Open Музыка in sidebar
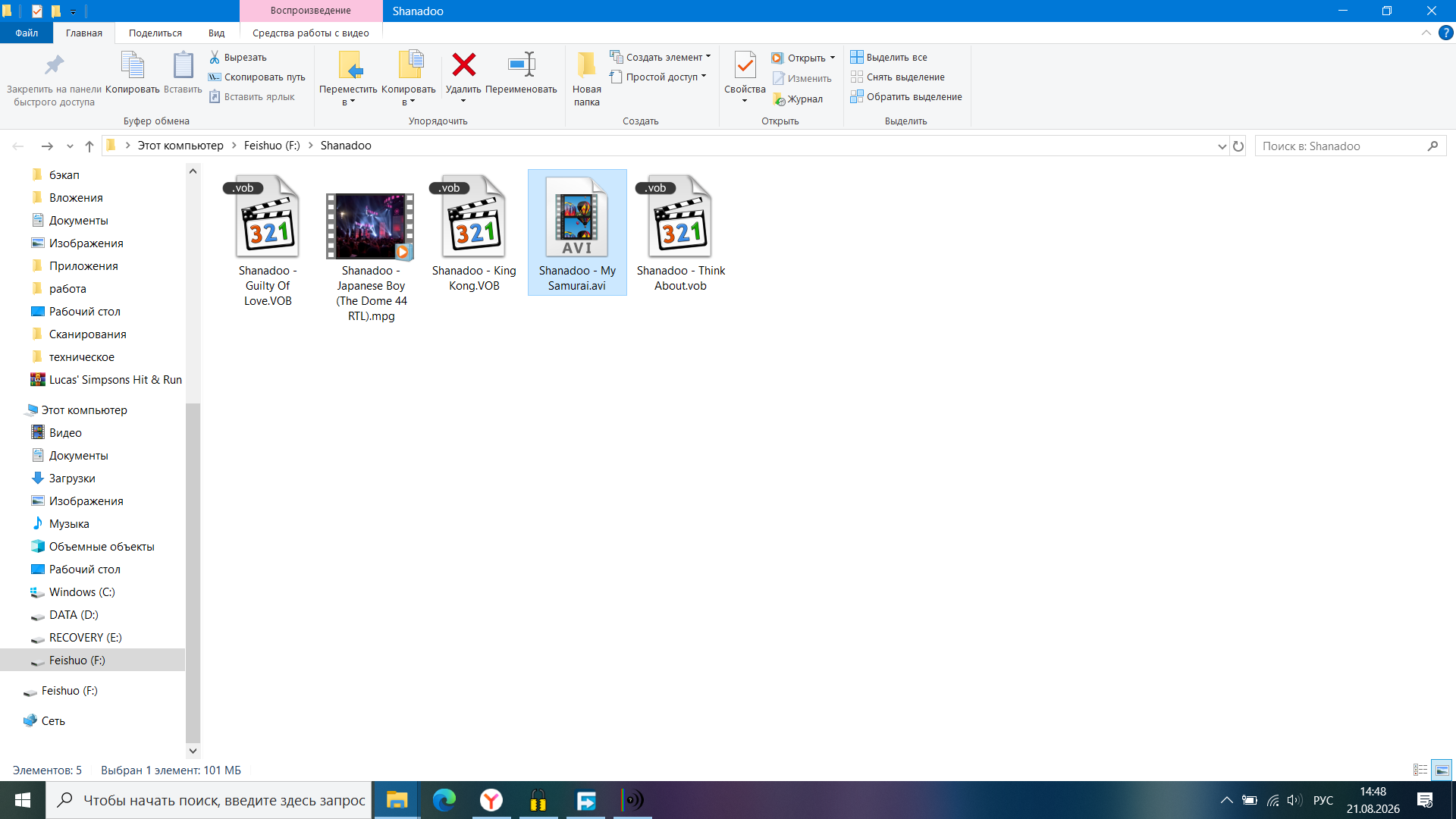Image resolution: width=1456 pixels, height=819 pixels. 69,523
